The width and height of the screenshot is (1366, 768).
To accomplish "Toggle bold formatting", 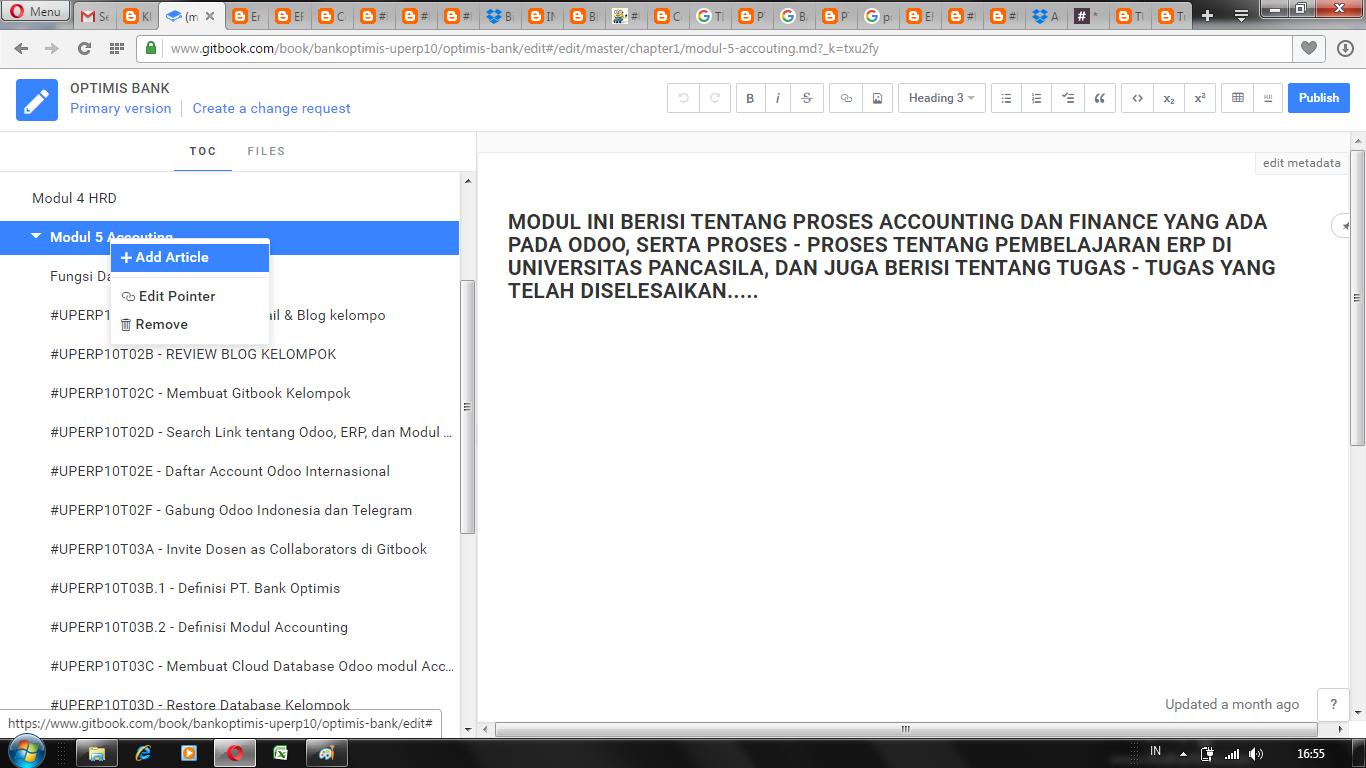I will [x=751, y=98].
